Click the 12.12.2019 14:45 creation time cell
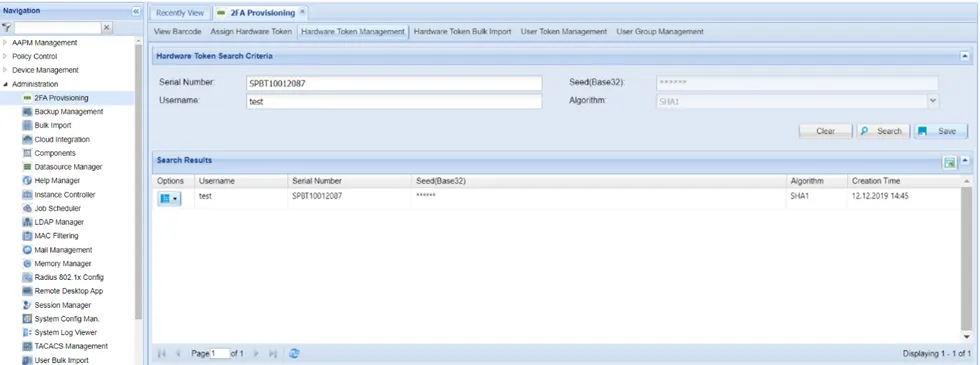This screenshot has height=365, width=980. (x=904, y=196)
